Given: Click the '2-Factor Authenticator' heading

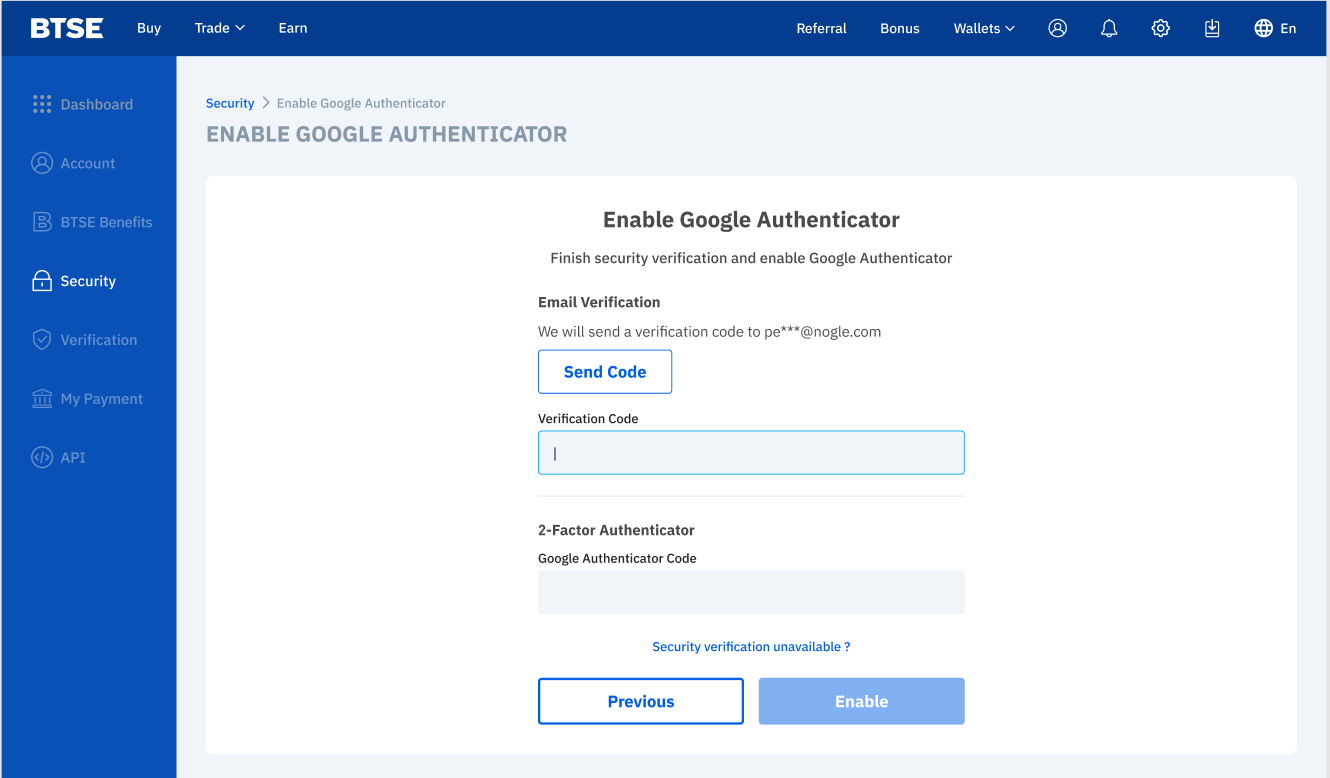Looking at the screenshot, I should (616, 530).
